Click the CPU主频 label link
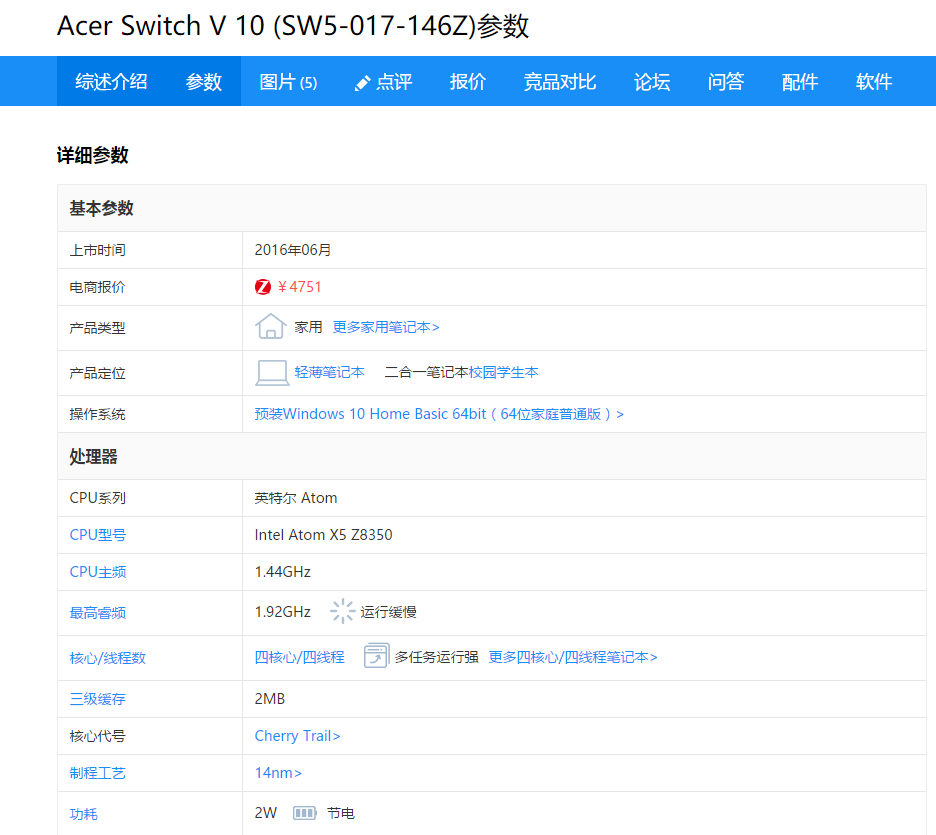Image resolution: width=936 pixels, height=835 pixels. [98, 572]
